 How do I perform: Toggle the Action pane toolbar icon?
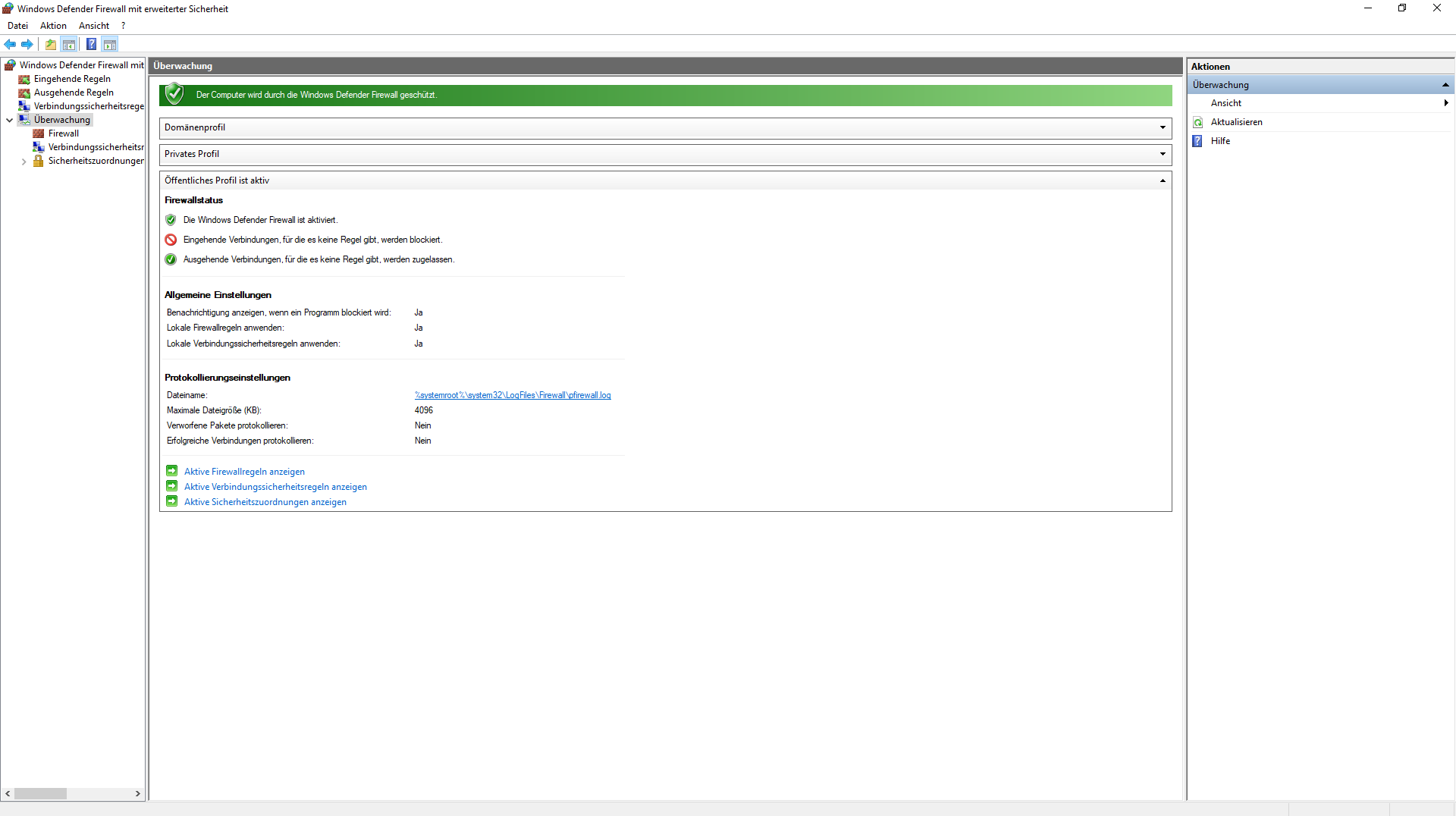pos(110,44)
